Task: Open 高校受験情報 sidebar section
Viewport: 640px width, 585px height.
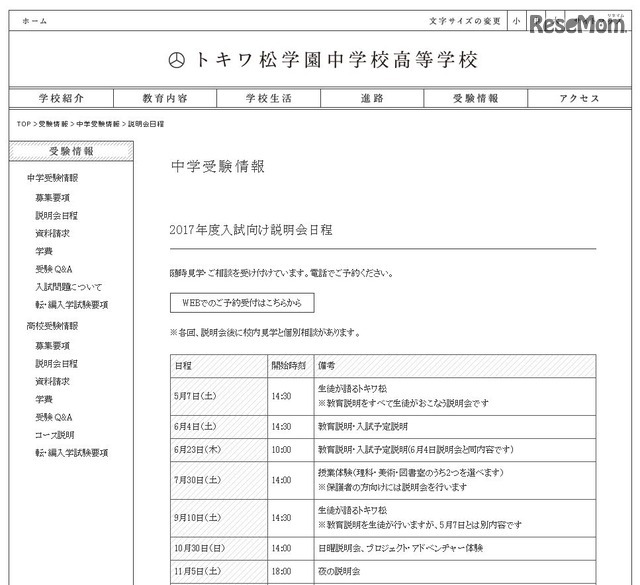Action: click(52, 326)
